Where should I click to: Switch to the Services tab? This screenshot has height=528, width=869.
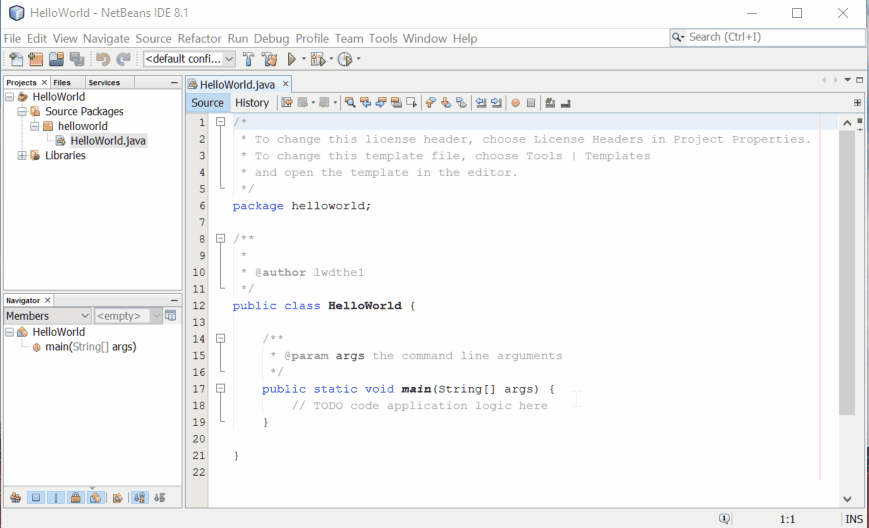click(x=104, y=83)
